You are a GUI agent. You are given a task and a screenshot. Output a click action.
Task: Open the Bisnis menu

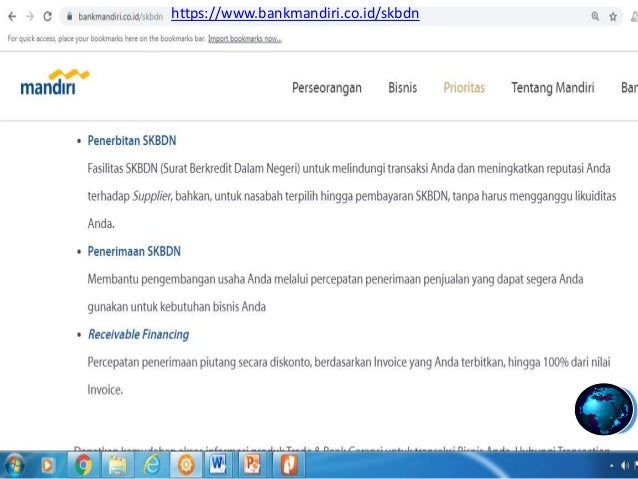coord(402,88)
